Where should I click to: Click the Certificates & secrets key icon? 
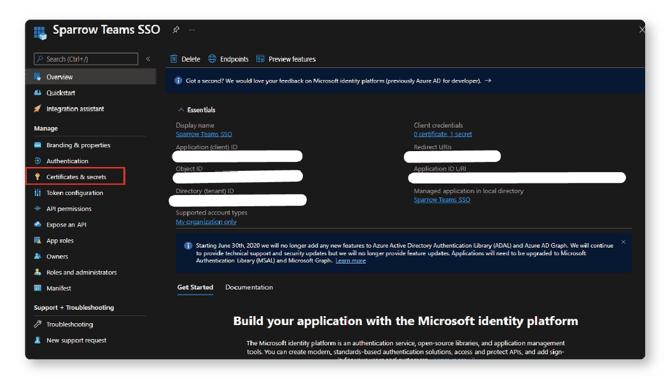click(x=38, y=177)
